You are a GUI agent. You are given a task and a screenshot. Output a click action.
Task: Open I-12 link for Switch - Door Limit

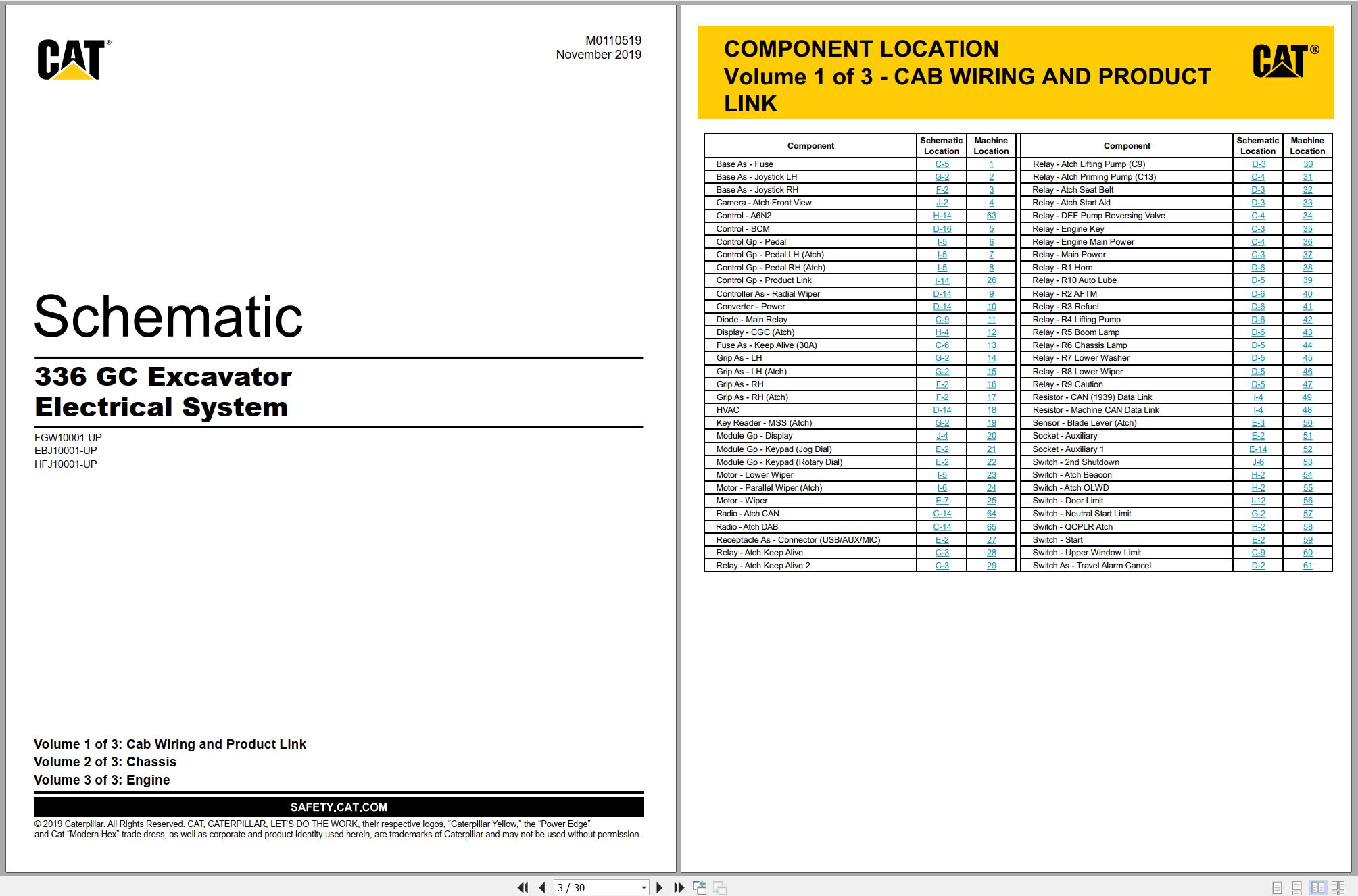point(1258,501)
